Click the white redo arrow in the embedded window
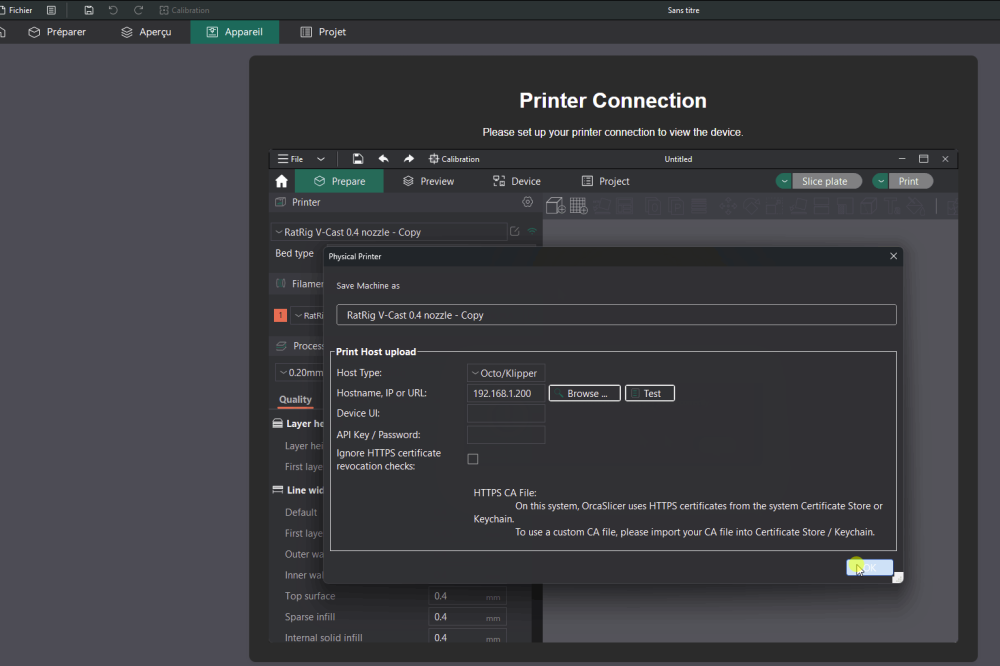 click(x=409, y=159)
